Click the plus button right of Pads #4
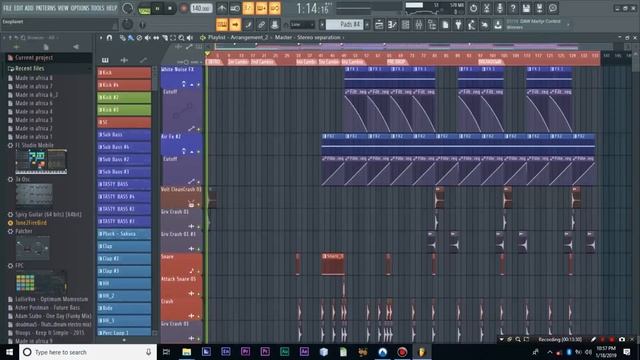Viewport: 640px width, 360px height. (367, 25)
